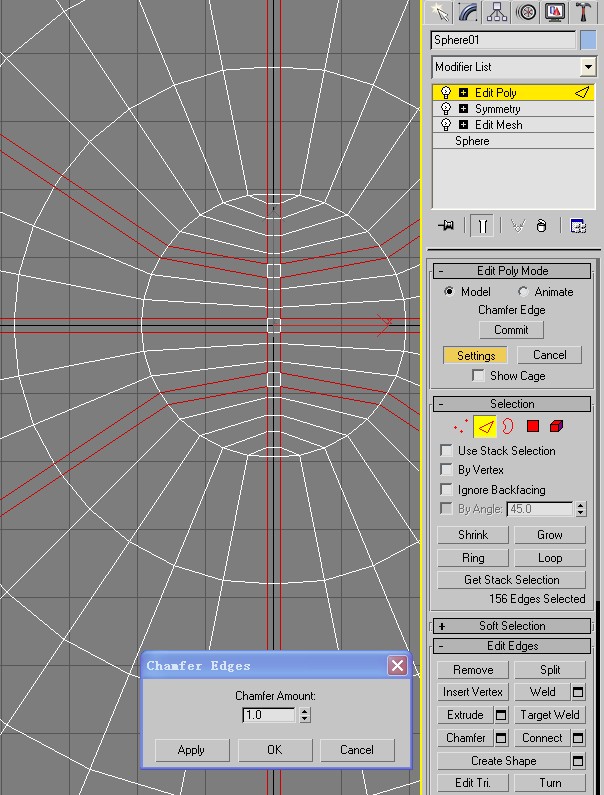This screenshot has height=795, width=604.
Task: Open Create Shape settings box icon
Action: click(578, 761)
